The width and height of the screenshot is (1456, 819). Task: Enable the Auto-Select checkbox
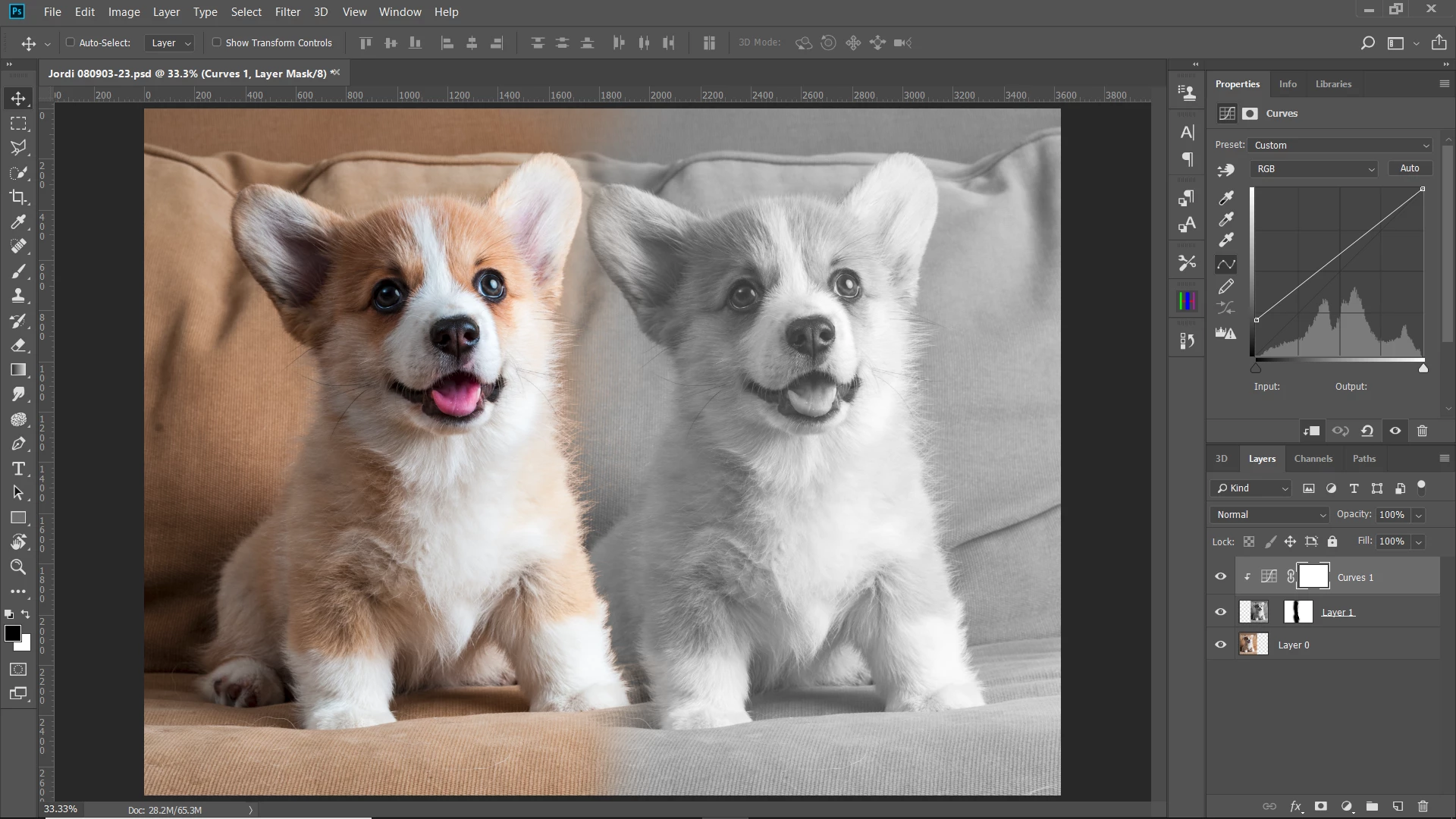(71, 42)
